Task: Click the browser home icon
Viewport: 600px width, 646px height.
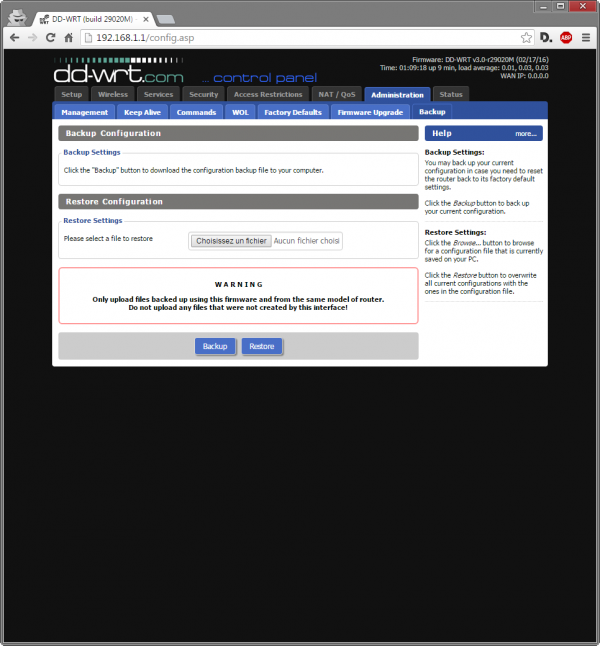Action: (69, 37)
